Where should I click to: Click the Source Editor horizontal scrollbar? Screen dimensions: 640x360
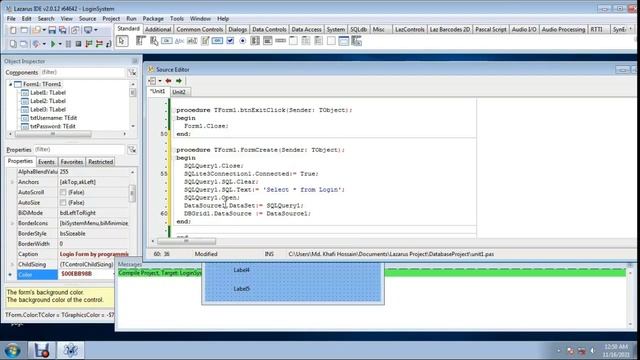click(x=186, y=241)
